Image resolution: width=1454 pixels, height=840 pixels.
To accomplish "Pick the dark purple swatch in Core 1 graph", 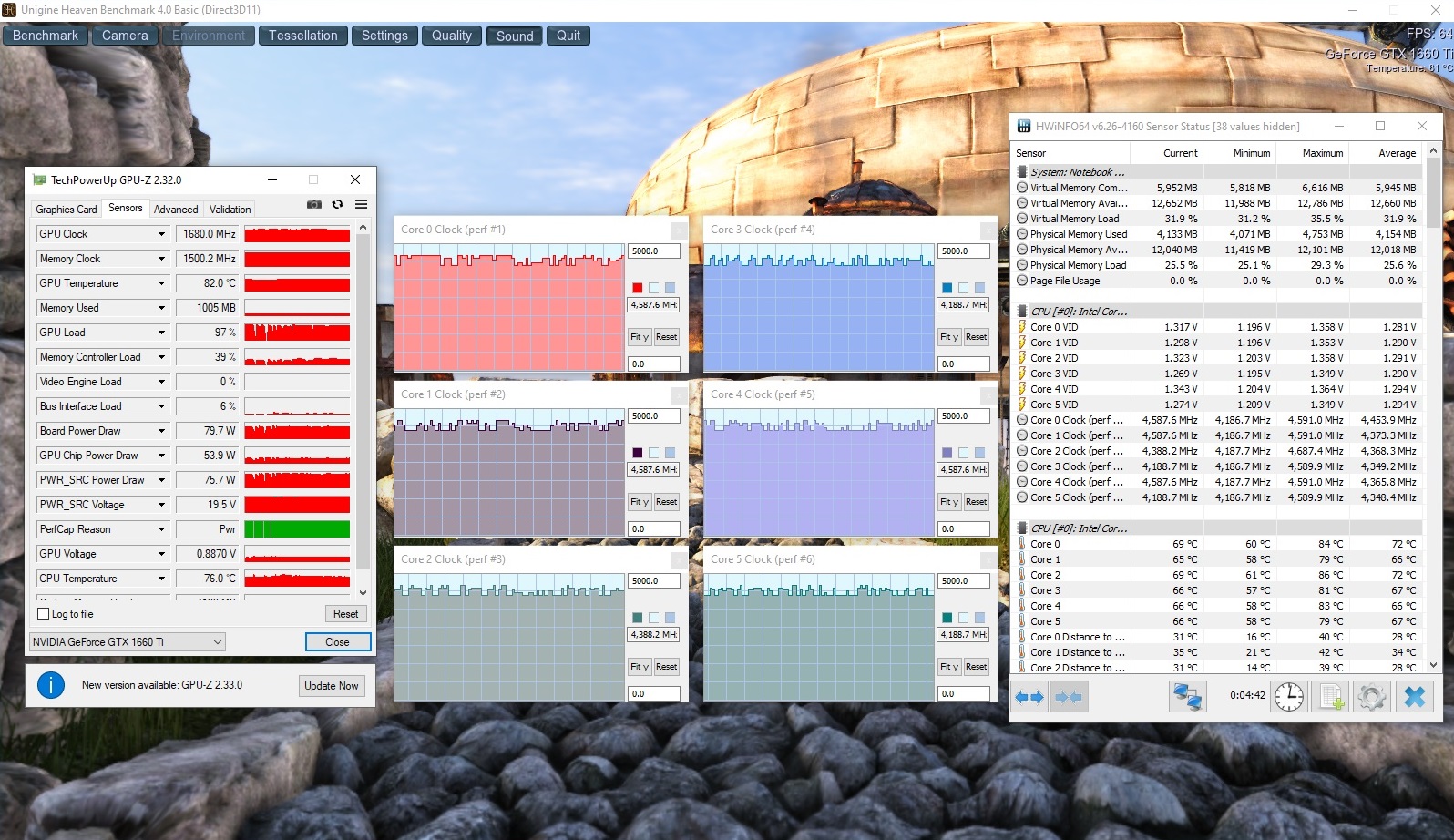I will (638, 453).
